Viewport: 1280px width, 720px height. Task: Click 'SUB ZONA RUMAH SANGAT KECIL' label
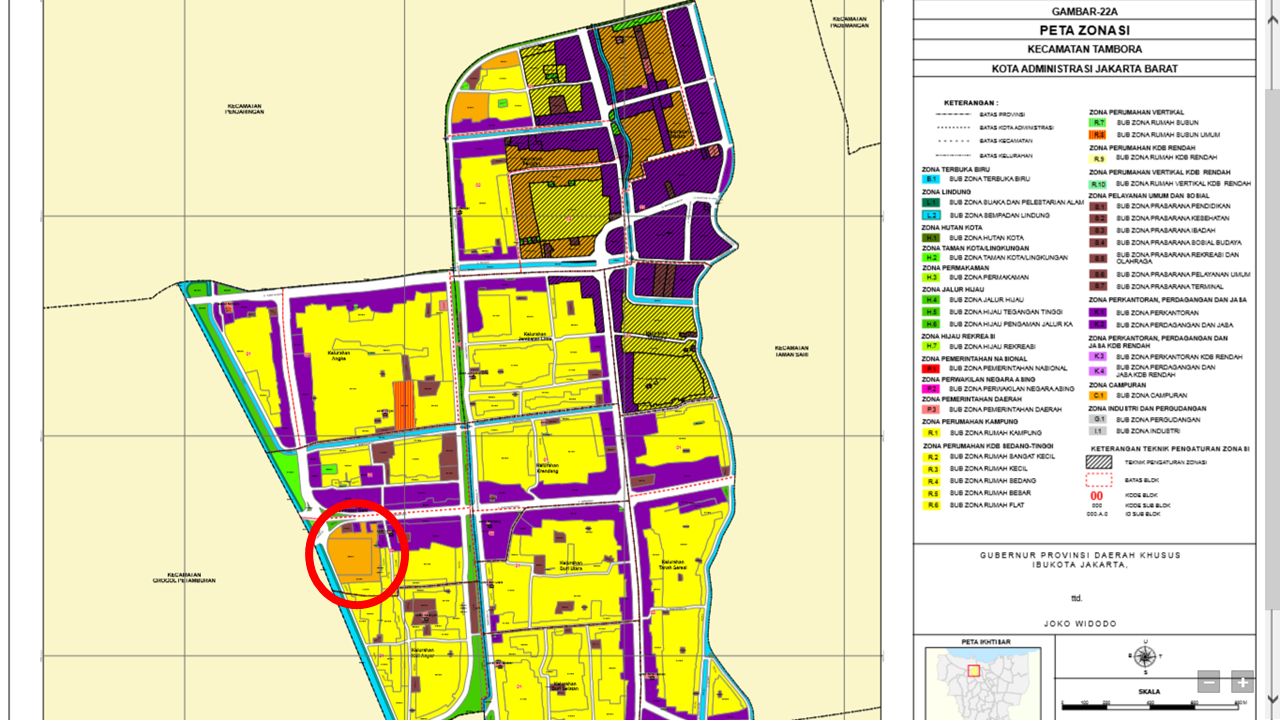tap(1002, 456)
